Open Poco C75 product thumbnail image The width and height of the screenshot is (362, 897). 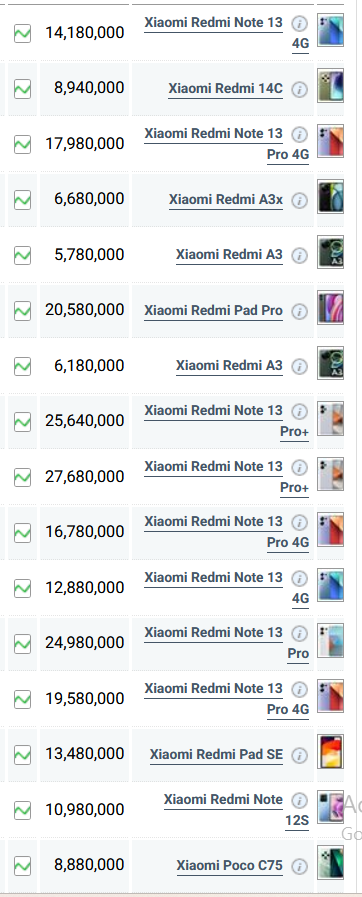[x=331, y=863]
